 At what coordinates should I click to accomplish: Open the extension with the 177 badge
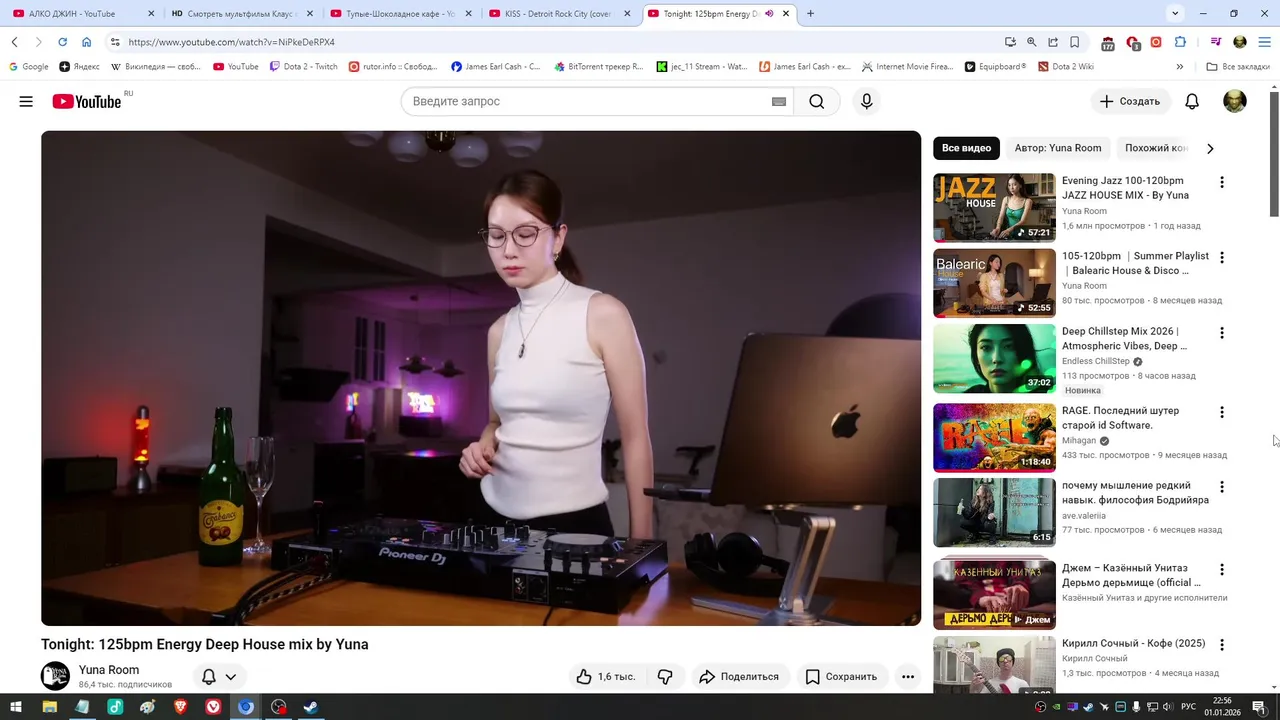(x=1108, y=43)
